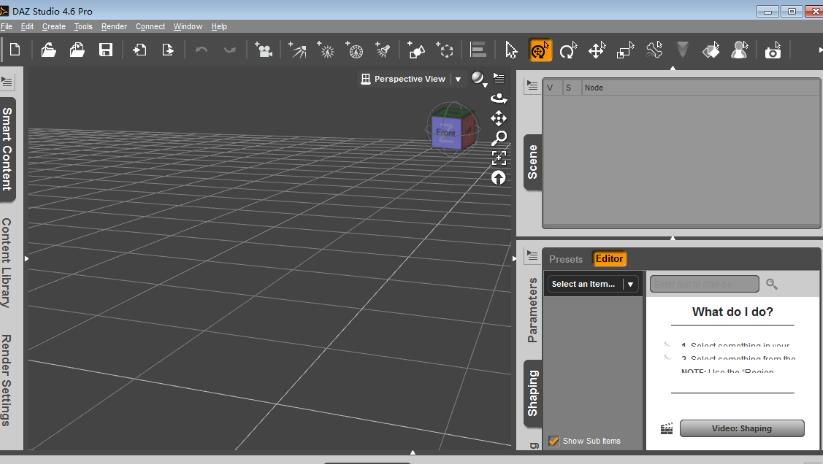Open the File menu
Viewport: 823px width, 464px height.
(x=6, y=26)
